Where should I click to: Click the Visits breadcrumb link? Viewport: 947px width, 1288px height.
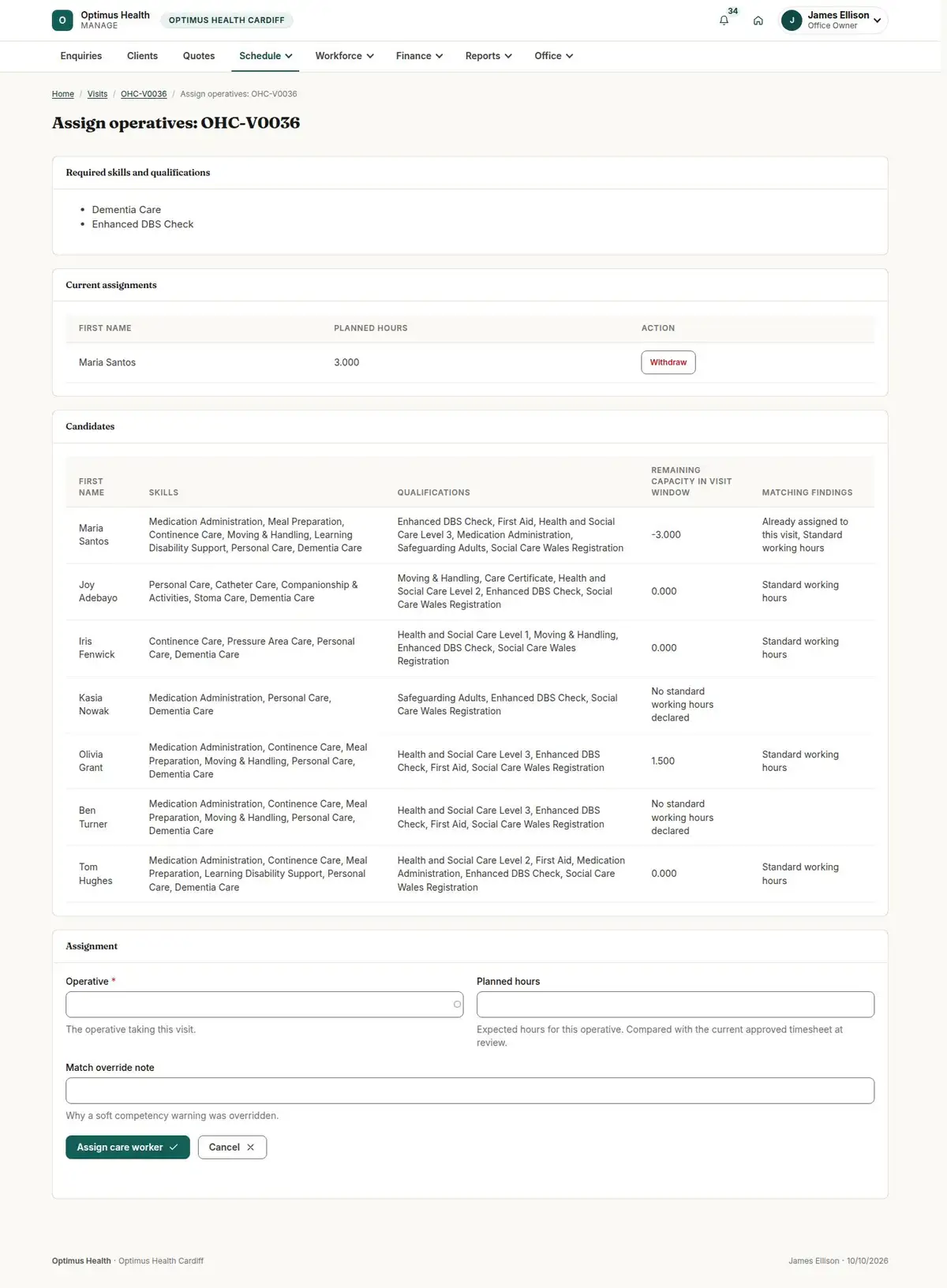click(97, 94)
